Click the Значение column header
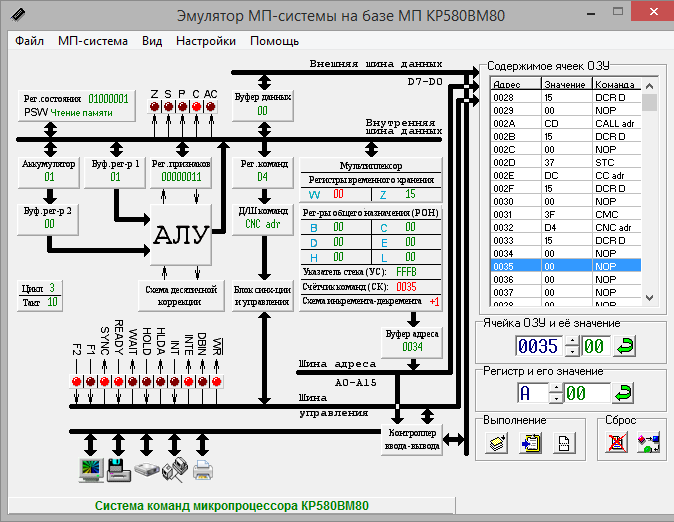 pos(567,84)
